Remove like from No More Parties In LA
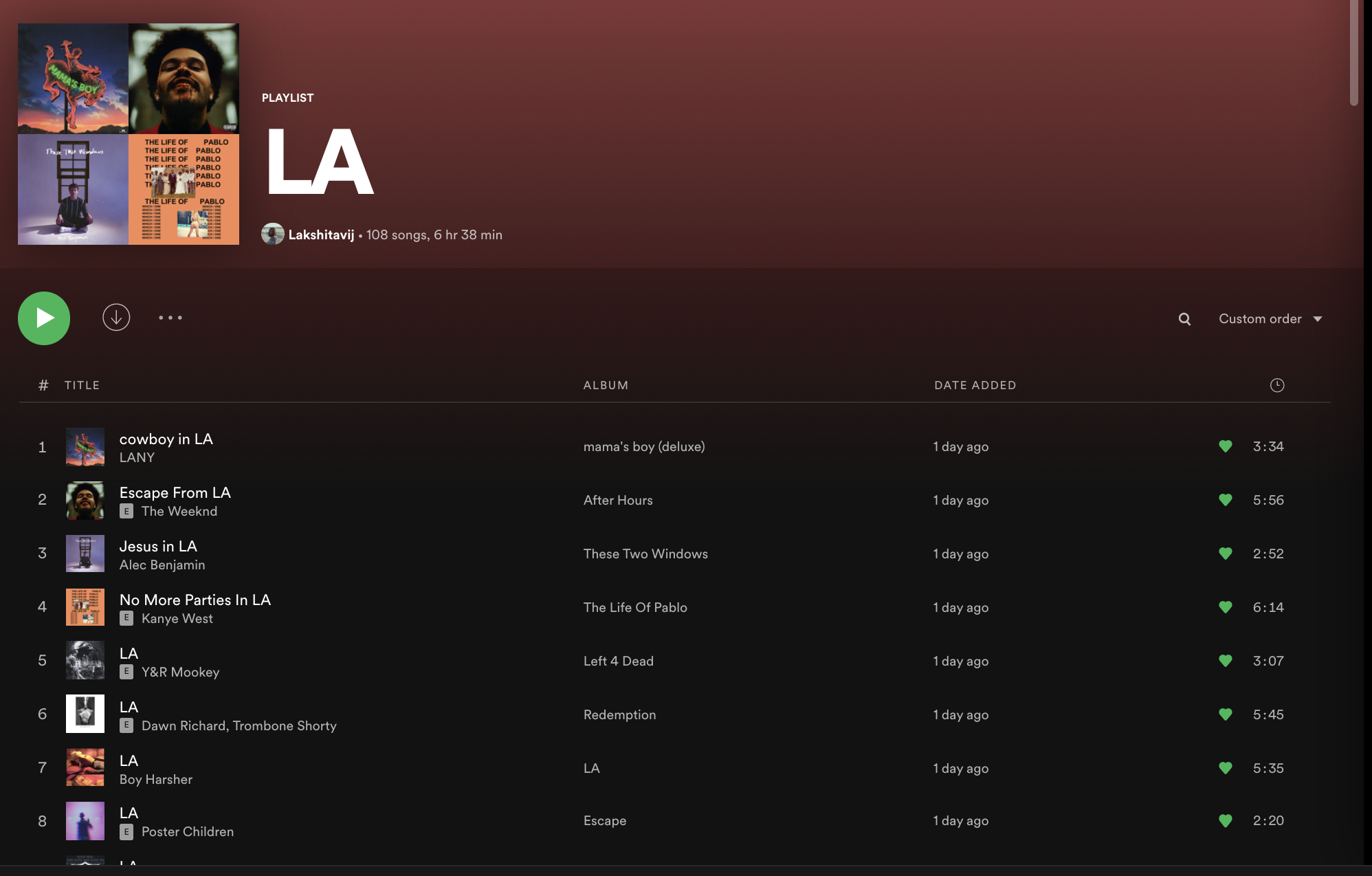This screenshot has height=876, width=1372. coord(1225,607)
